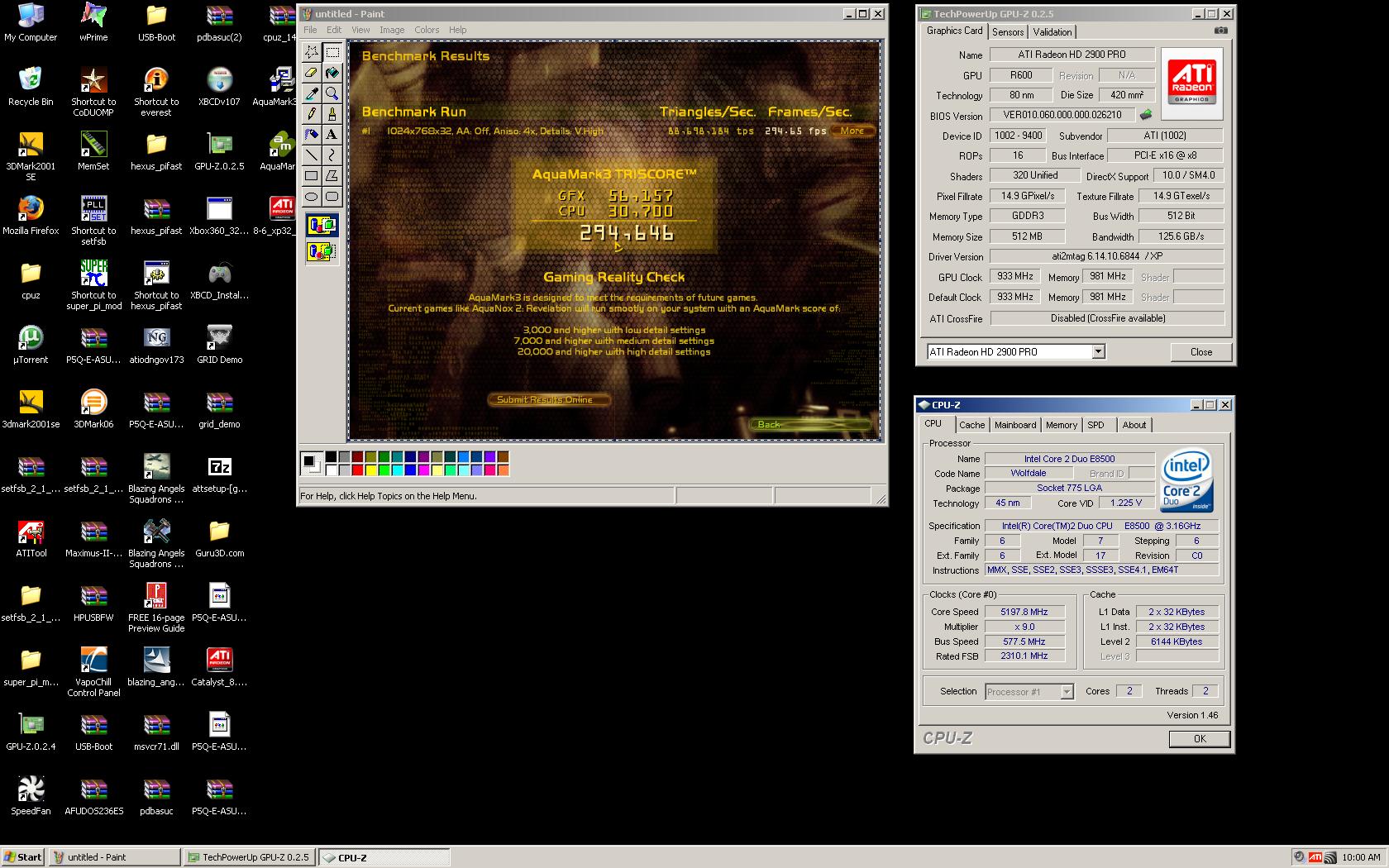Select the Pick Color eyedropper tool
This screenshot has height=868, width=1389.
(x=312, y=93)
